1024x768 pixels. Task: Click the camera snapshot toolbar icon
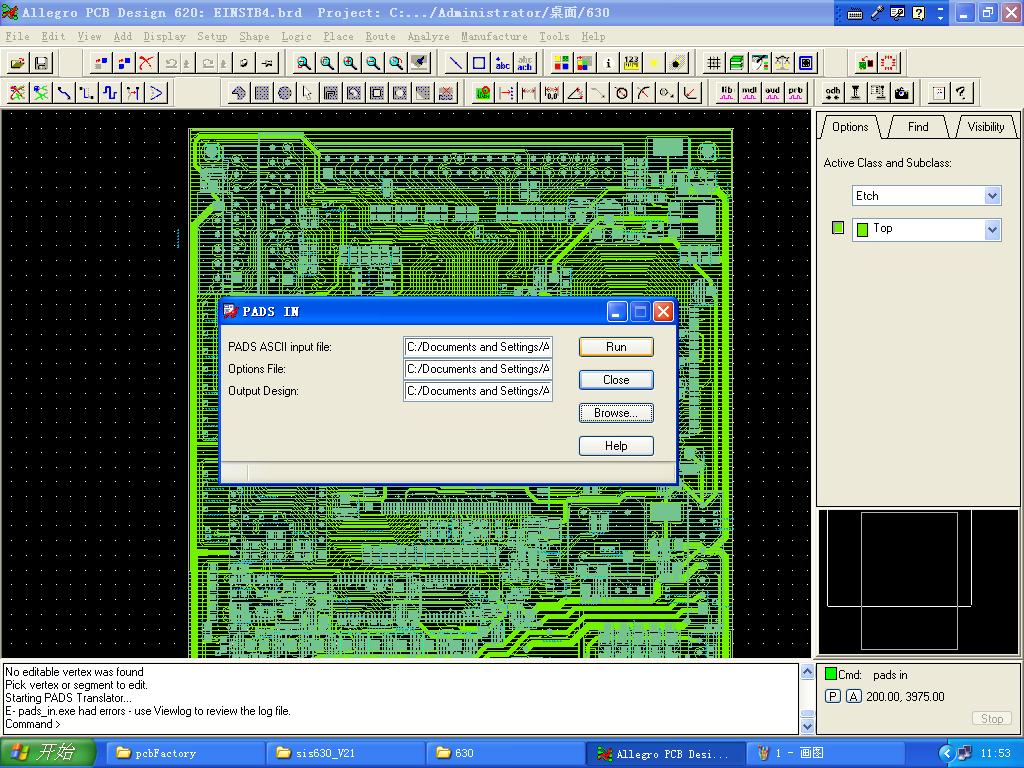point(902,93)
